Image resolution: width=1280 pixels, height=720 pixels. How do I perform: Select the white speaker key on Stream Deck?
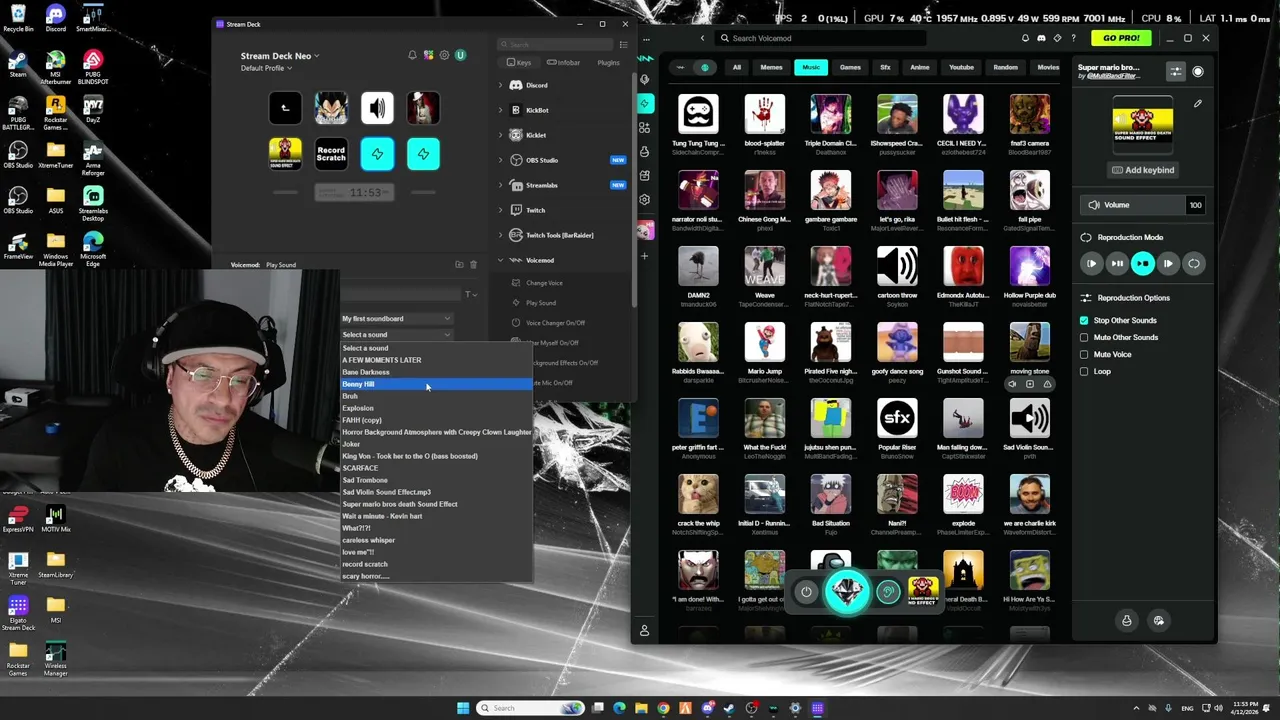coord(377,108)
